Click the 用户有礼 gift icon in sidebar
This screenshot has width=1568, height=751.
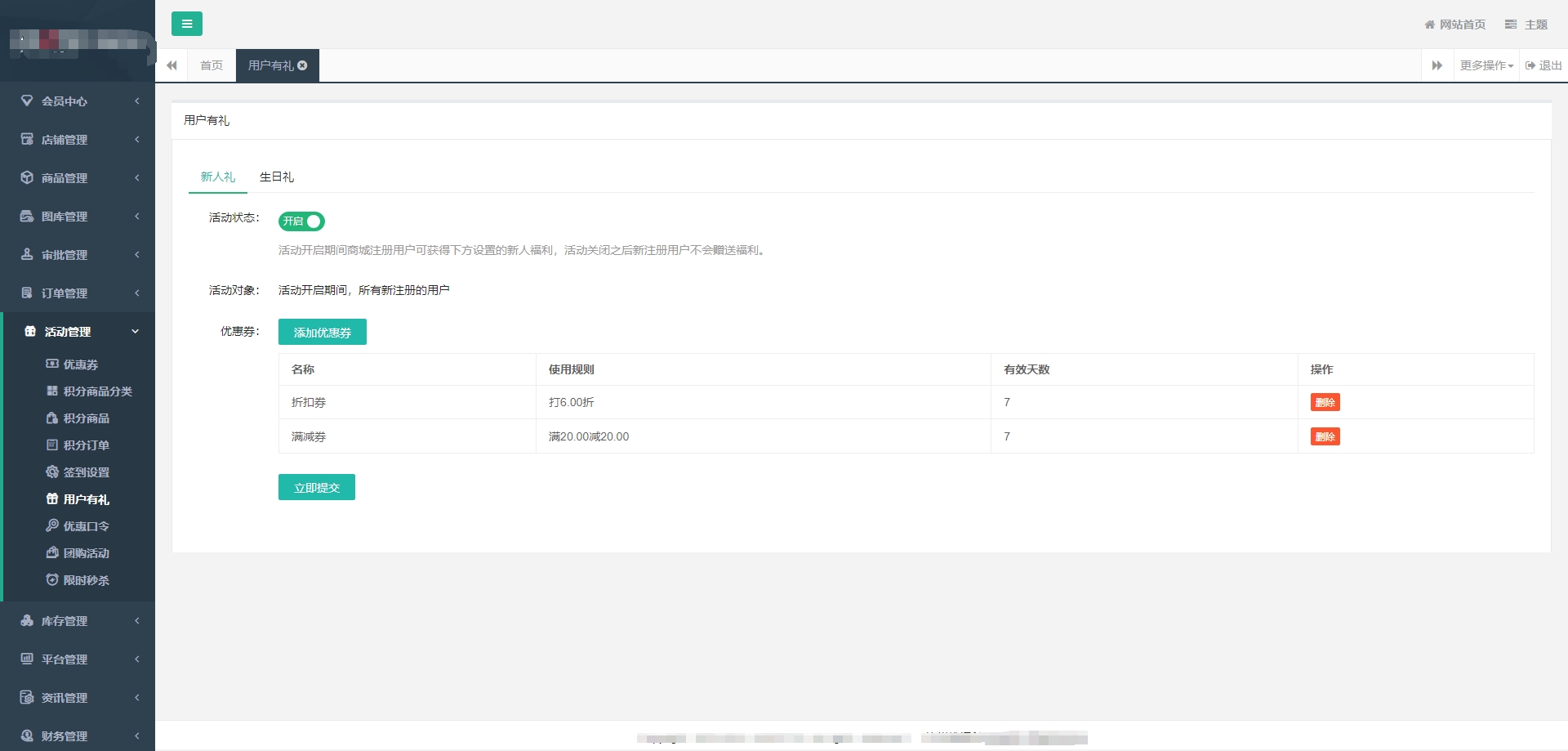tap(52, 498)
